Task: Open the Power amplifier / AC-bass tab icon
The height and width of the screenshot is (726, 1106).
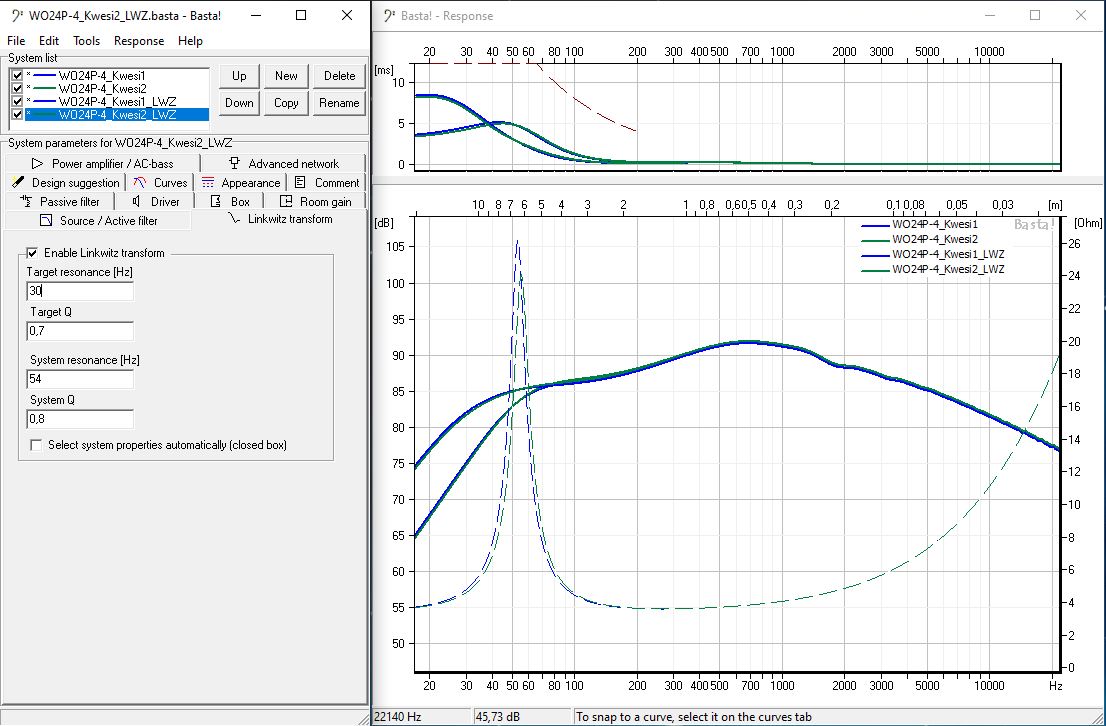Action: (36, 164)
